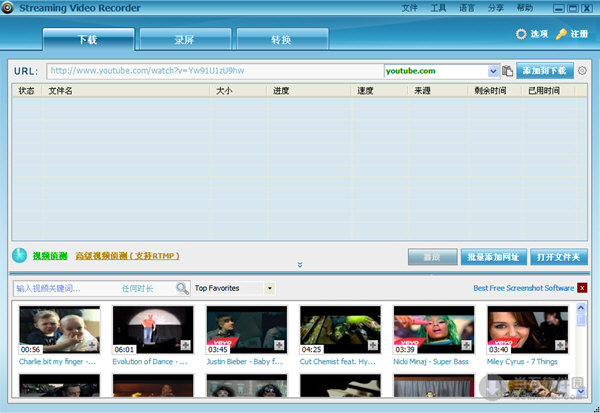Open the Top Favorites dropdown

[270, 288]
